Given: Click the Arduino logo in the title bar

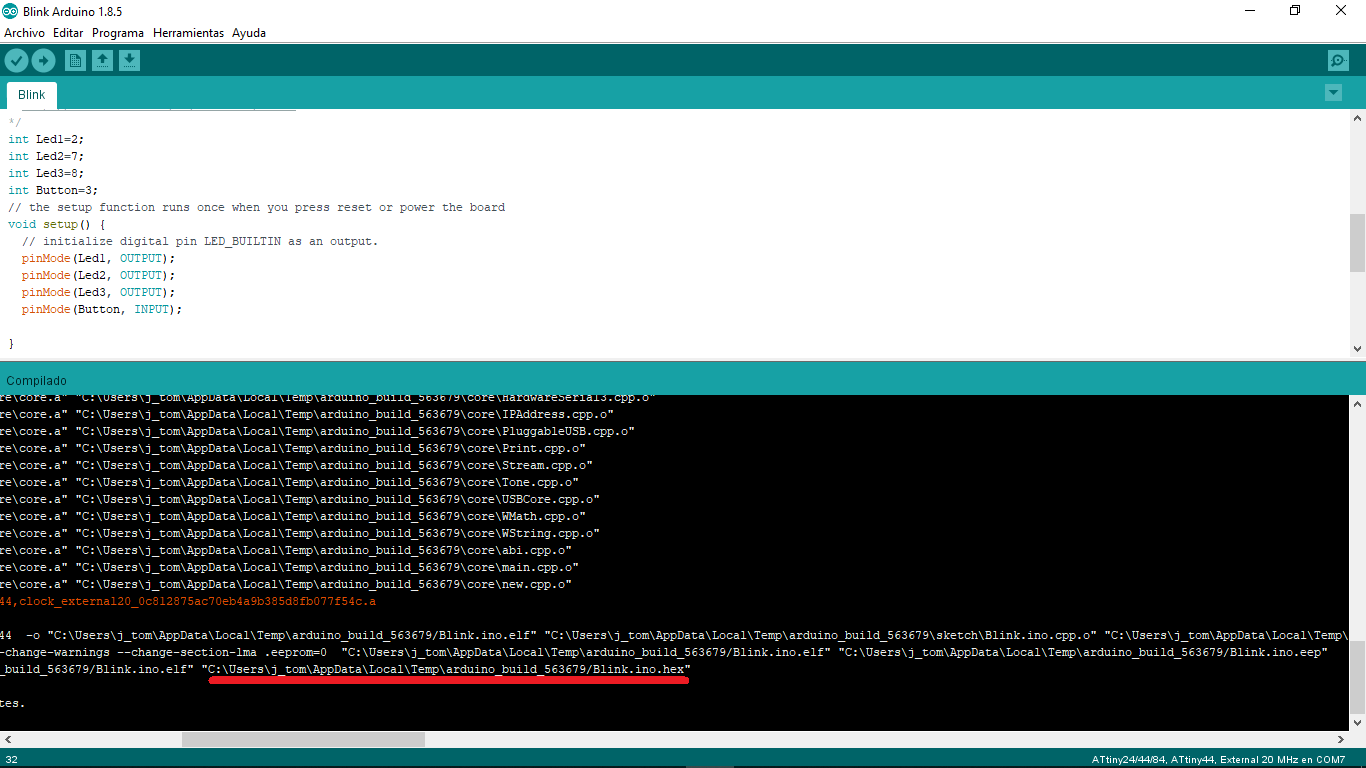Looking at the screenshot, I should 10,11.
